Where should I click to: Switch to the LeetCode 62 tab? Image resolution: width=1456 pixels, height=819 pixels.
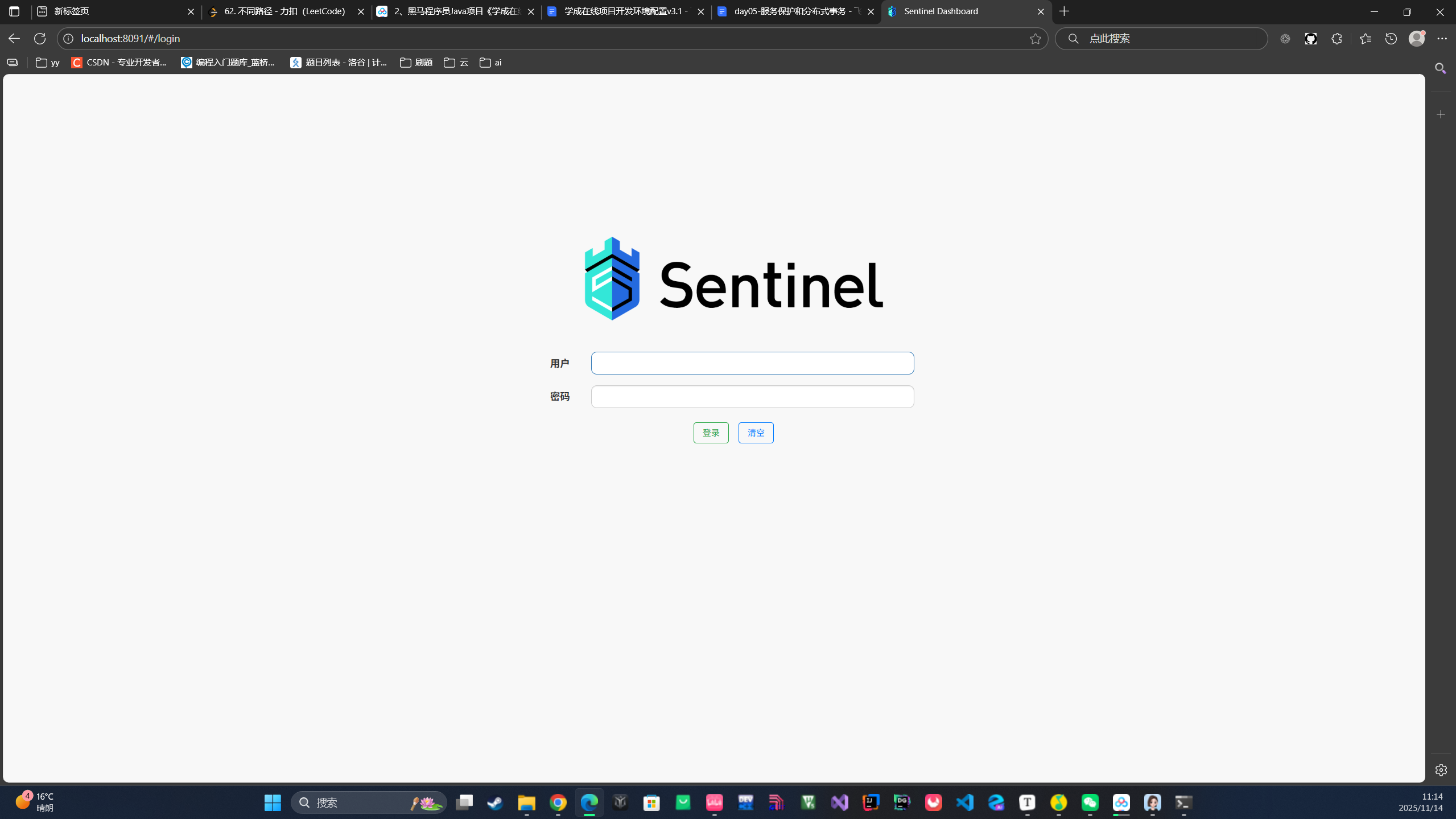pos(279,11)
